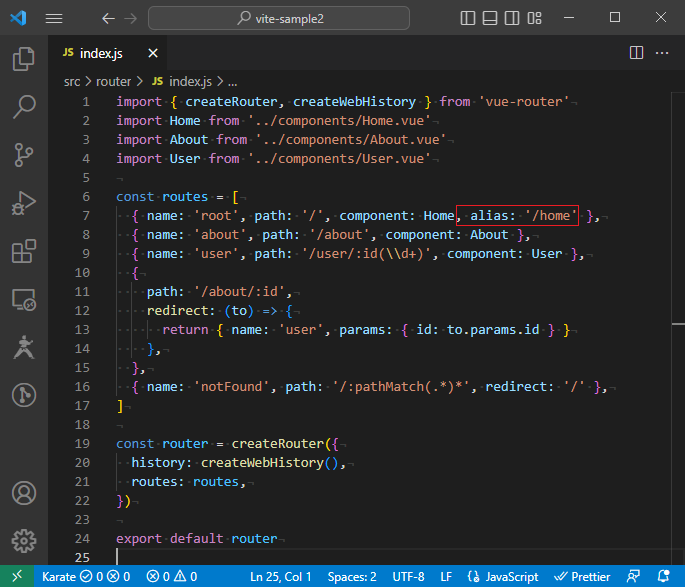Go forward with the right arrow
The image size is (685, 587).
point(130,18)
